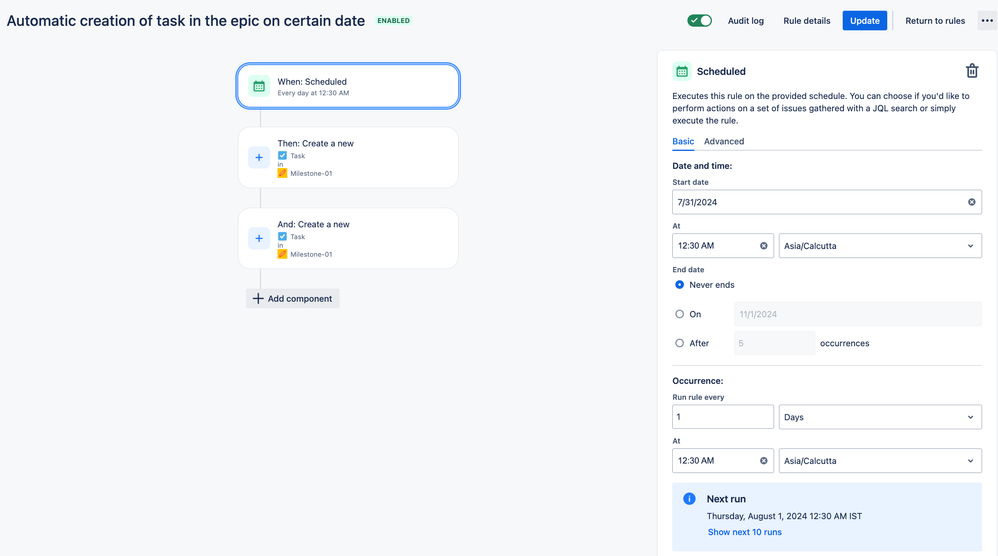Click Return to rules
Image resolution: width=998 pixels, height=556 pixels.
(935, 20)
